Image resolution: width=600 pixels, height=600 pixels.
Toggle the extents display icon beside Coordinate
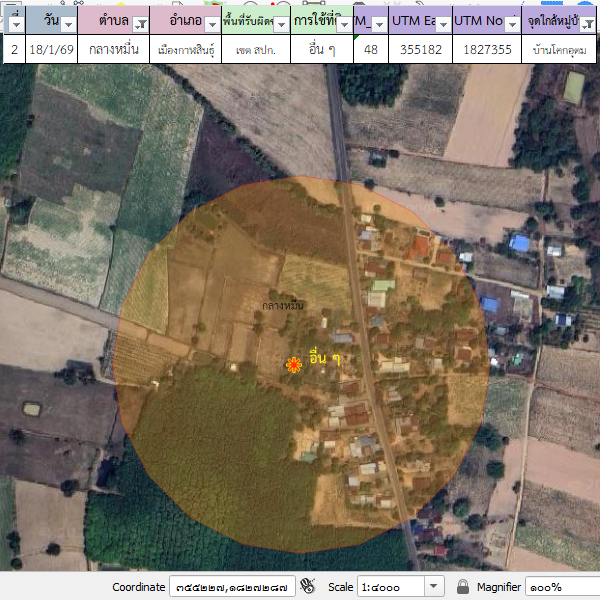pyautogui.click(x=308, y=586)
